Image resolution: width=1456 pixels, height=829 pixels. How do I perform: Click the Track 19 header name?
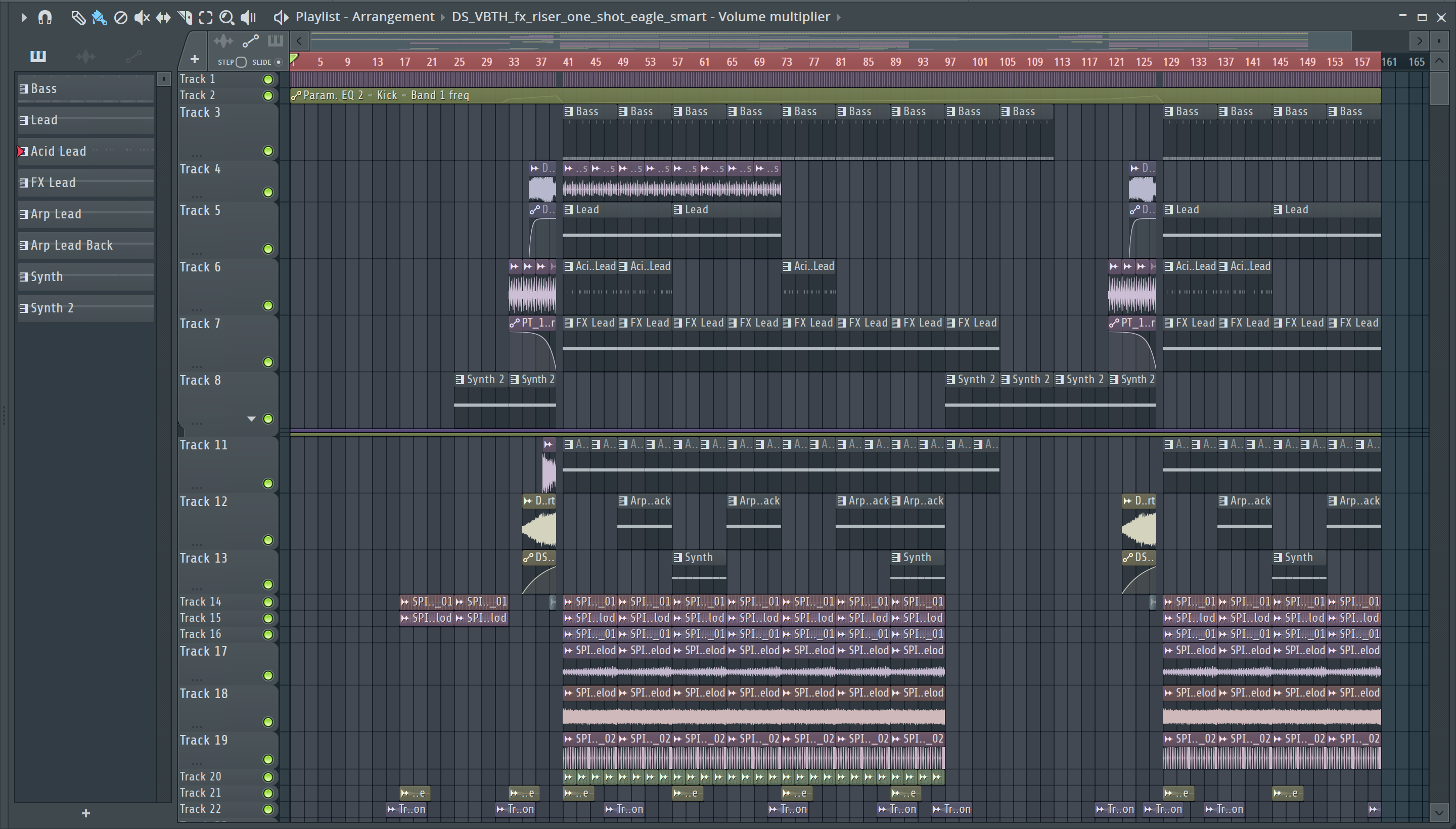204,740
